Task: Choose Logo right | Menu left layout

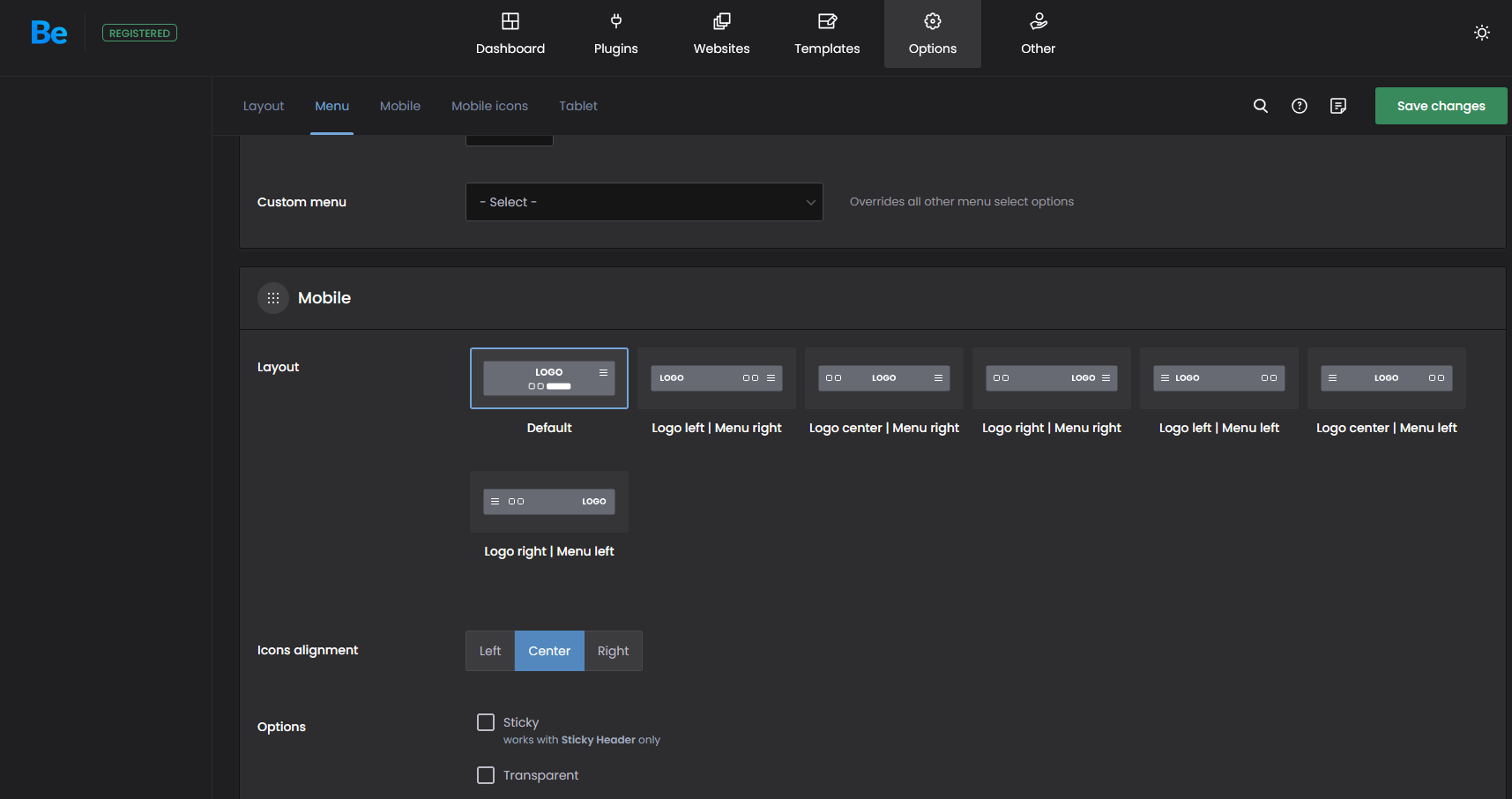Action: pyautogui.click(x=549, y=502)
